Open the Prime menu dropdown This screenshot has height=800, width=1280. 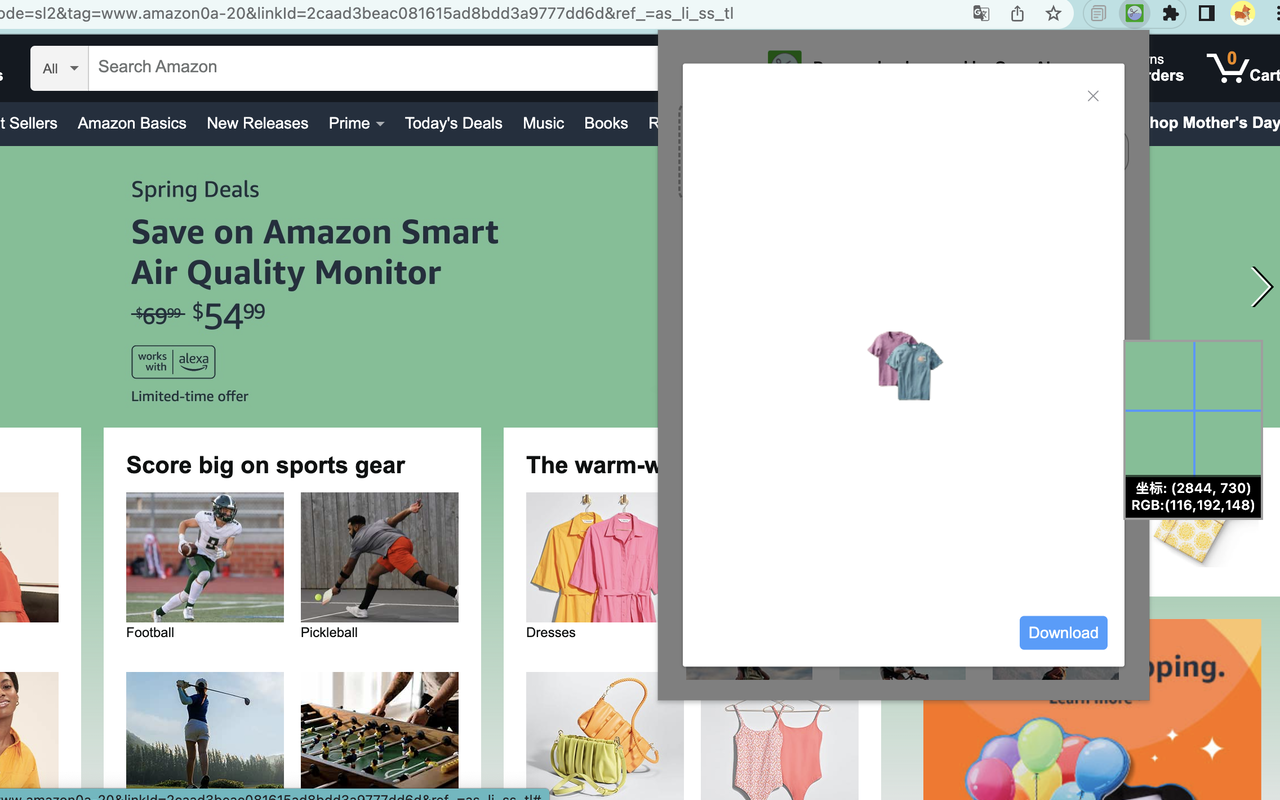click(356, 123)
